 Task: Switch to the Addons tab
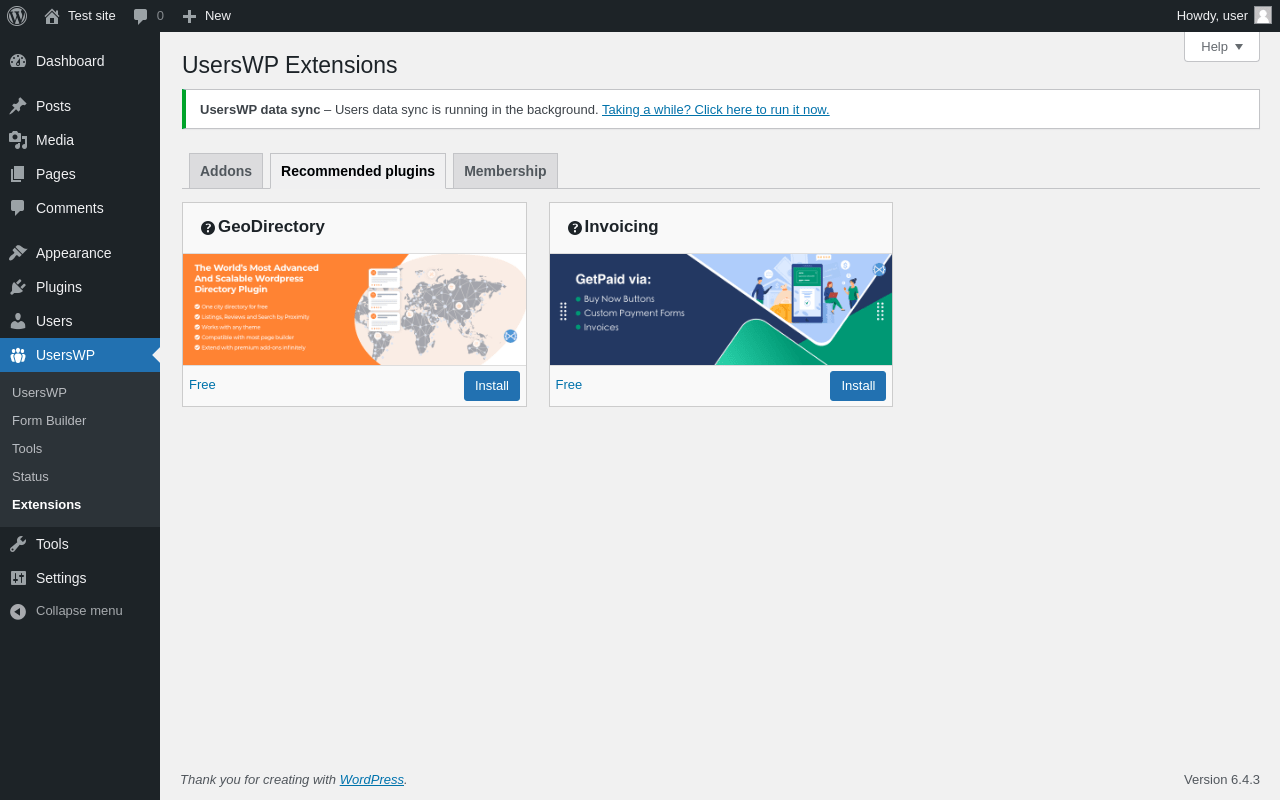(x=226, y=171)
